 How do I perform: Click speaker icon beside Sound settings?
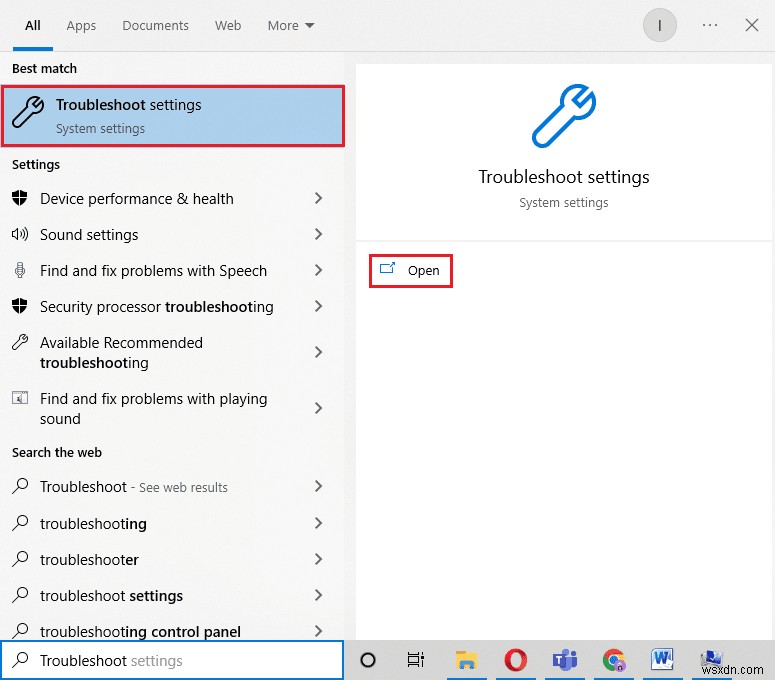[20, 234]
